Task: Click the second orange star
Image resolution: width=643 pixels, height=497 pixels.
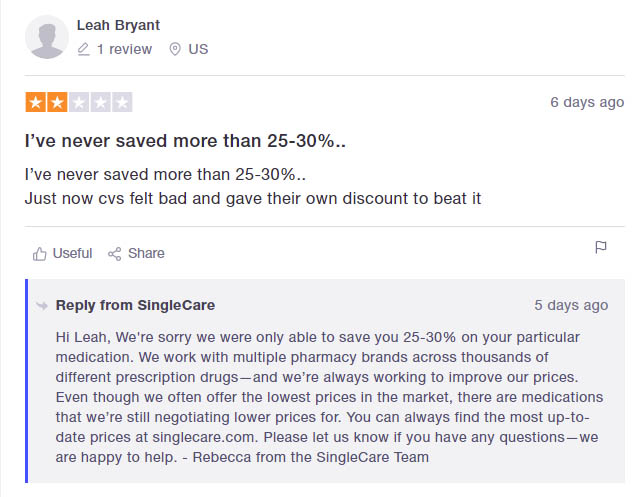Action: pyautogui.click(x=57, y=102)
